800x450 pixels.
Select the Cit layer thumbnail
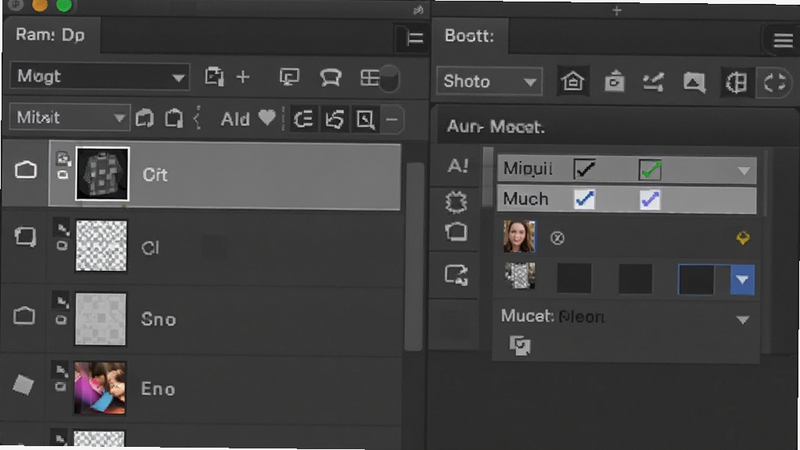coord(102,174)
